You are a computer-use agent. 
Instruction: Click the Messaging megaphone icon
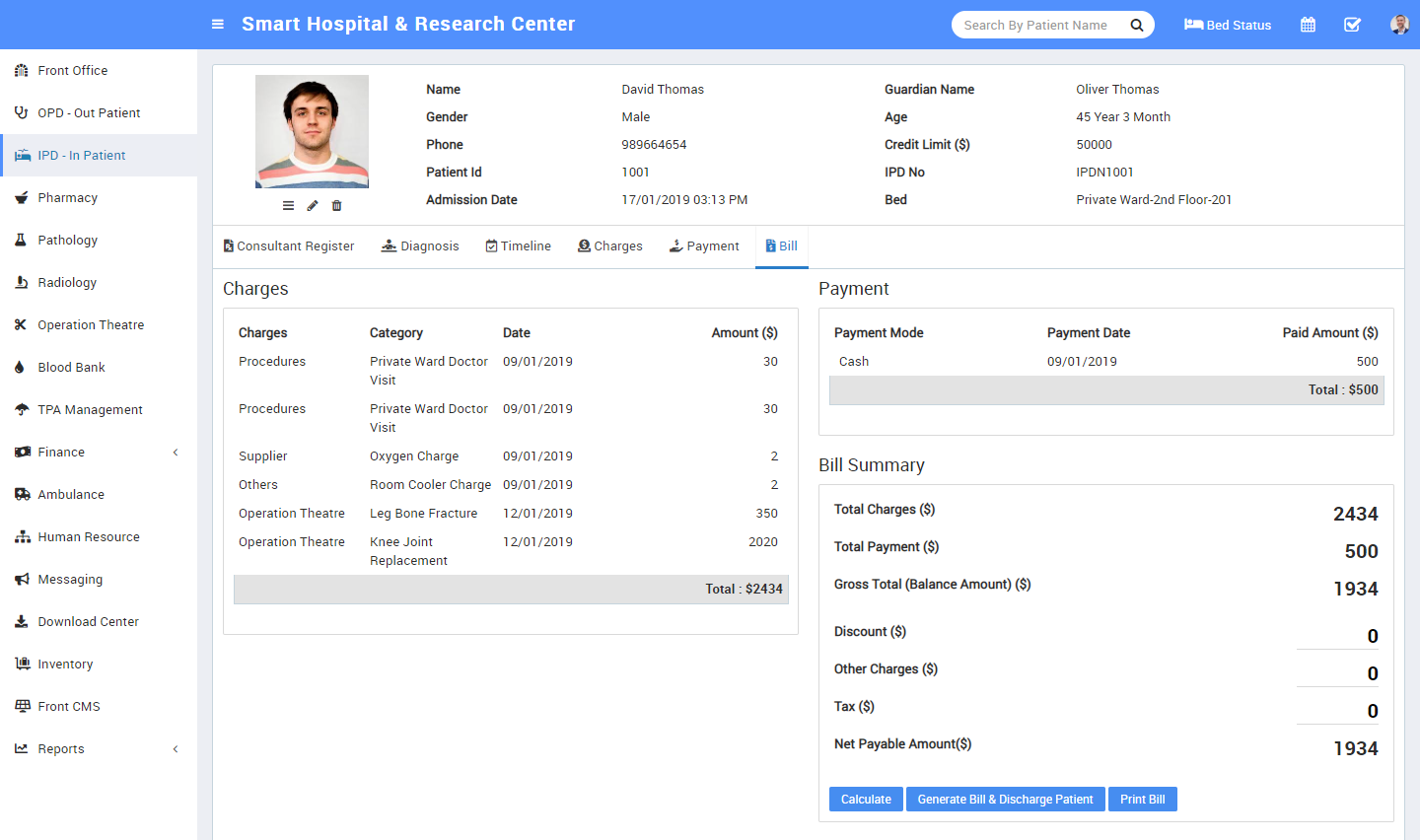point(22,579)
